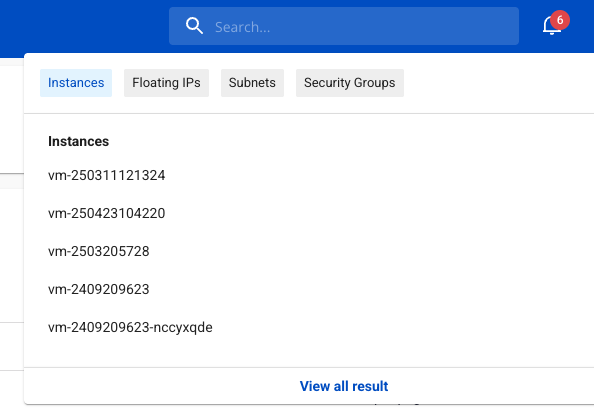Select the Instances filter tab
594x419 pixels.
76,83
